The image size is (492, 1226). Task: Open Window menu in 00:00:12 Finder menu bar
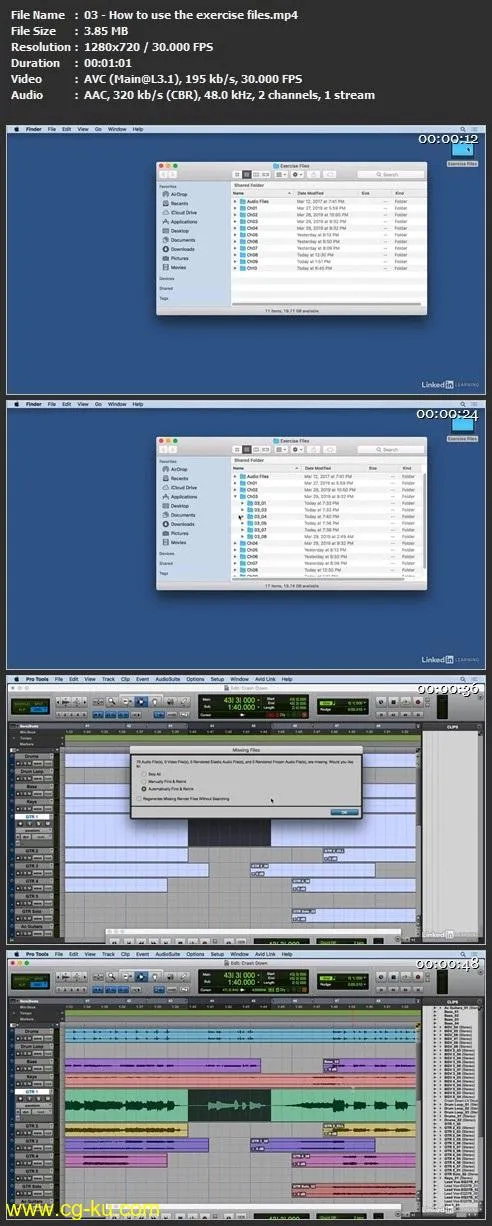point(118,129)
